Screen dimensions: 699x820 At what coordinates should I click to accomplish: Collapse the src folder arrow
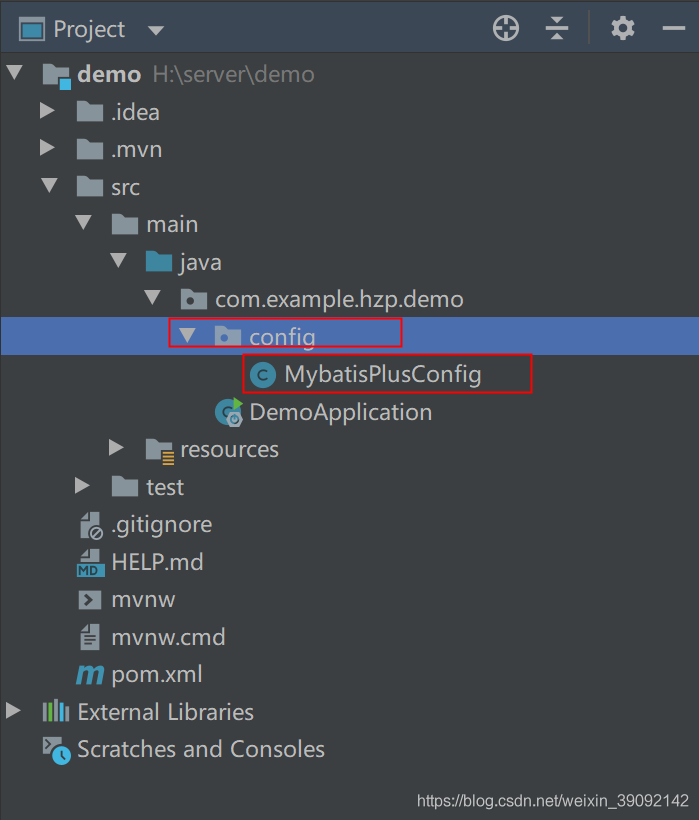50,185
